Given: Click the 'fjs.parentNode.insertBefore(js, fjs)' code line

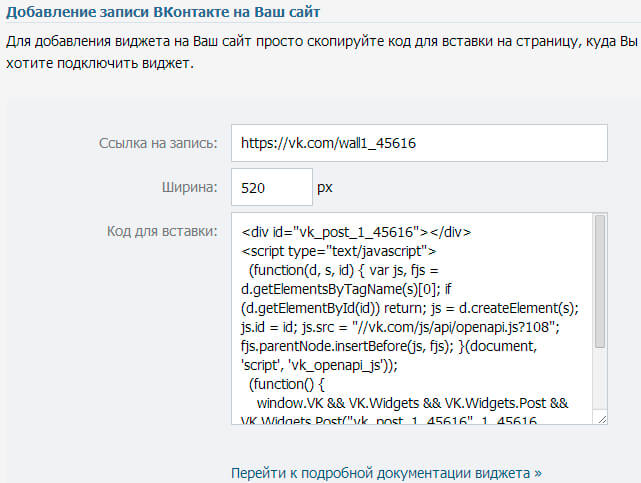Looking at the screenshot, I should (400, 346).
